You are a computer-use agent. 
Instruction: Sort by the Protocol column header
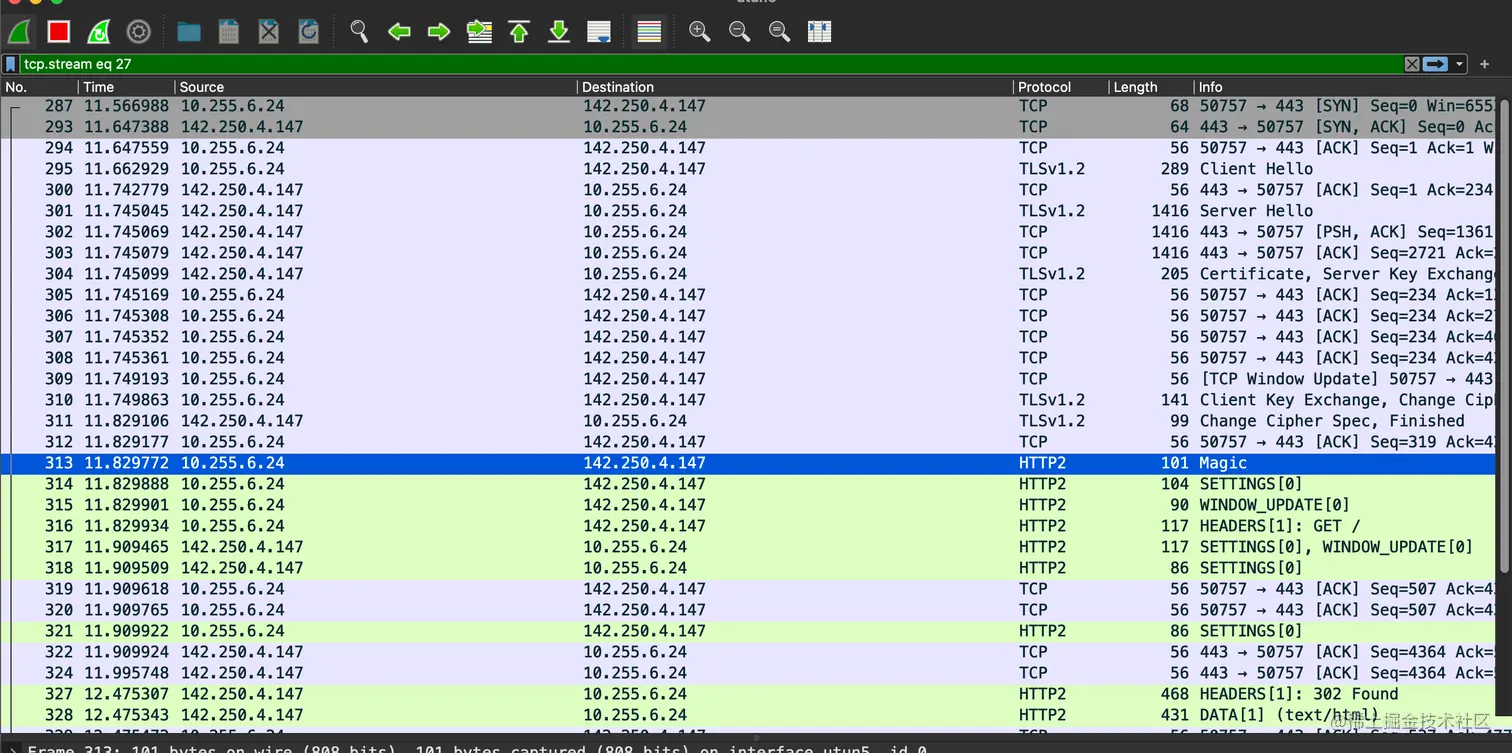[x=1062, y=87]
